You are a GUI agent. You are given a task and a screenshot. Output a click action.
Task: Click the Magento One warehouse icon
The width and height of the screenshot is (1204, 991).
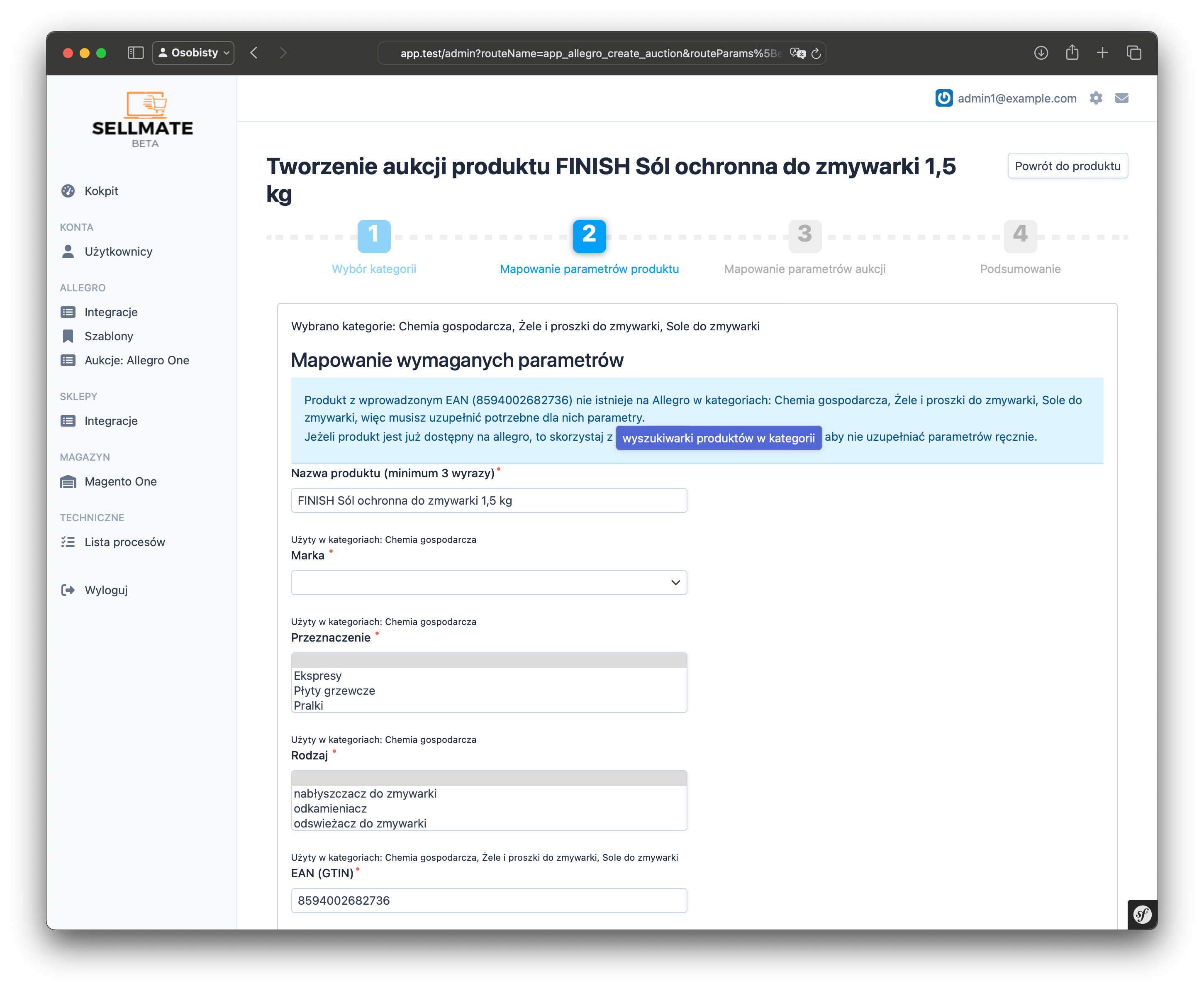pyautogui.click(x=68, y=481)
